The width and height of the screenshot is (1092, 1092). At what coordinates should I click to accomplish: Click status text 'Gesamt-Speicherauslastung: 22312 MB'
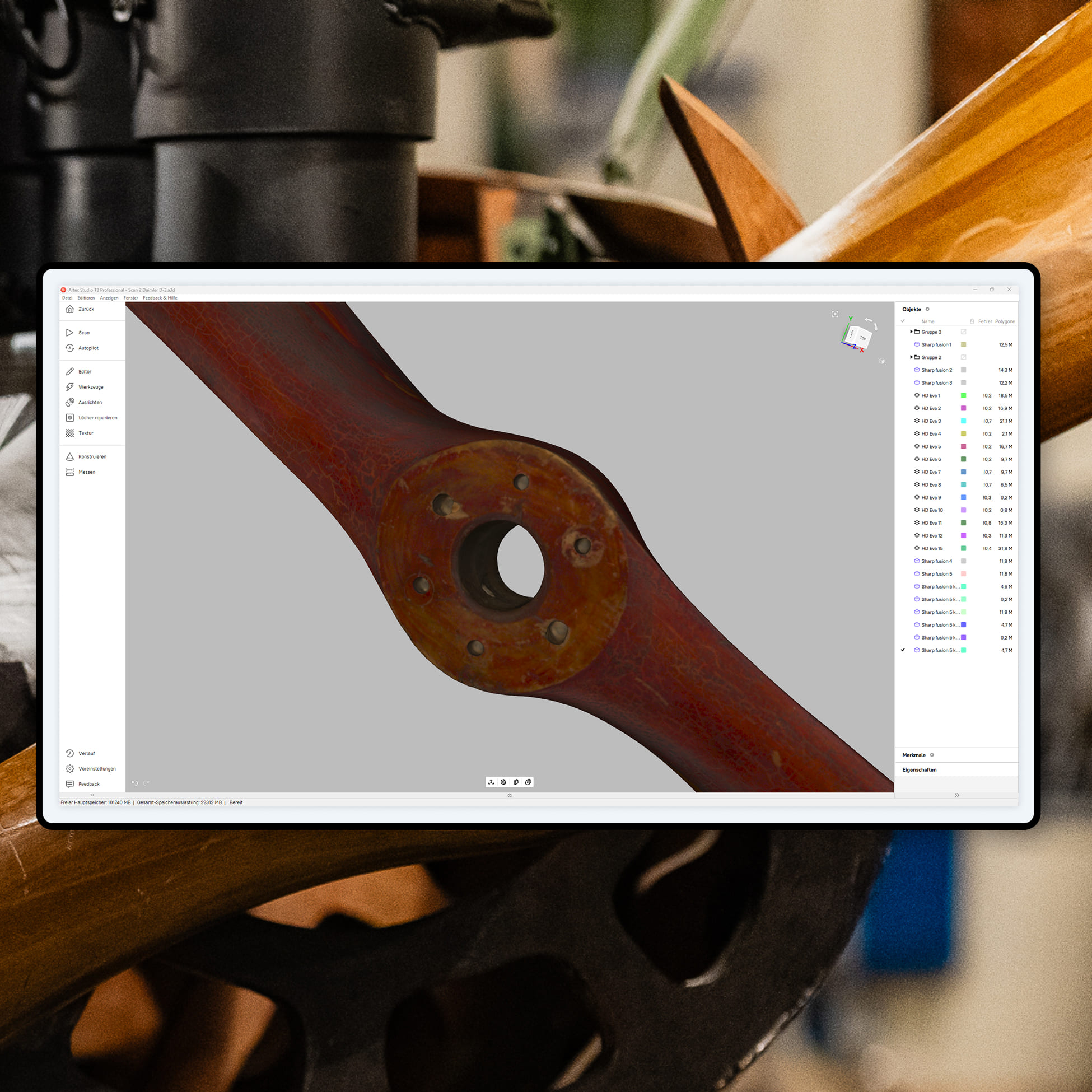tap(179, 802)
